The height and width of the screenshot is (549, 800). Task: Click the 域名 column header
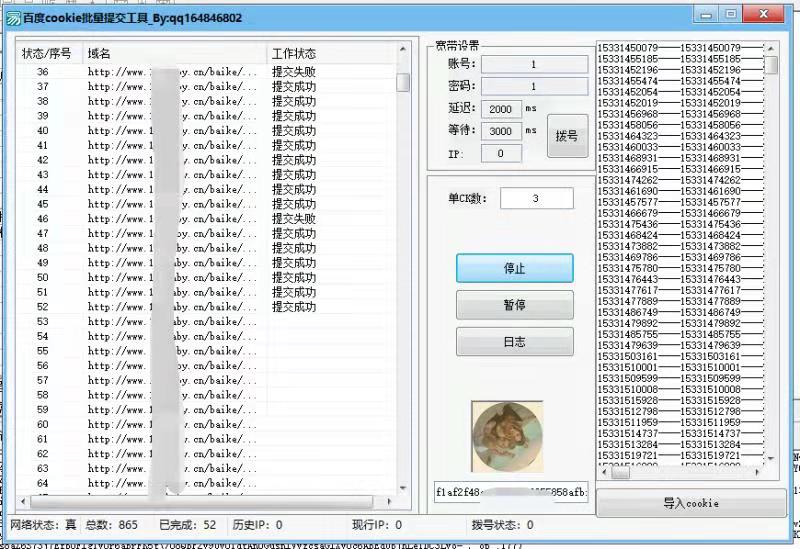(174, 54)
